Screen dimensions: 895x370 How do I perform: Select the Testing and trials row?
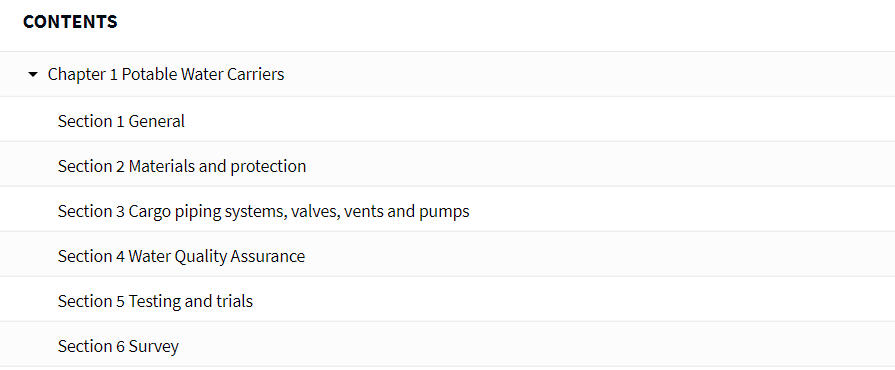click(x=448, y=301)
